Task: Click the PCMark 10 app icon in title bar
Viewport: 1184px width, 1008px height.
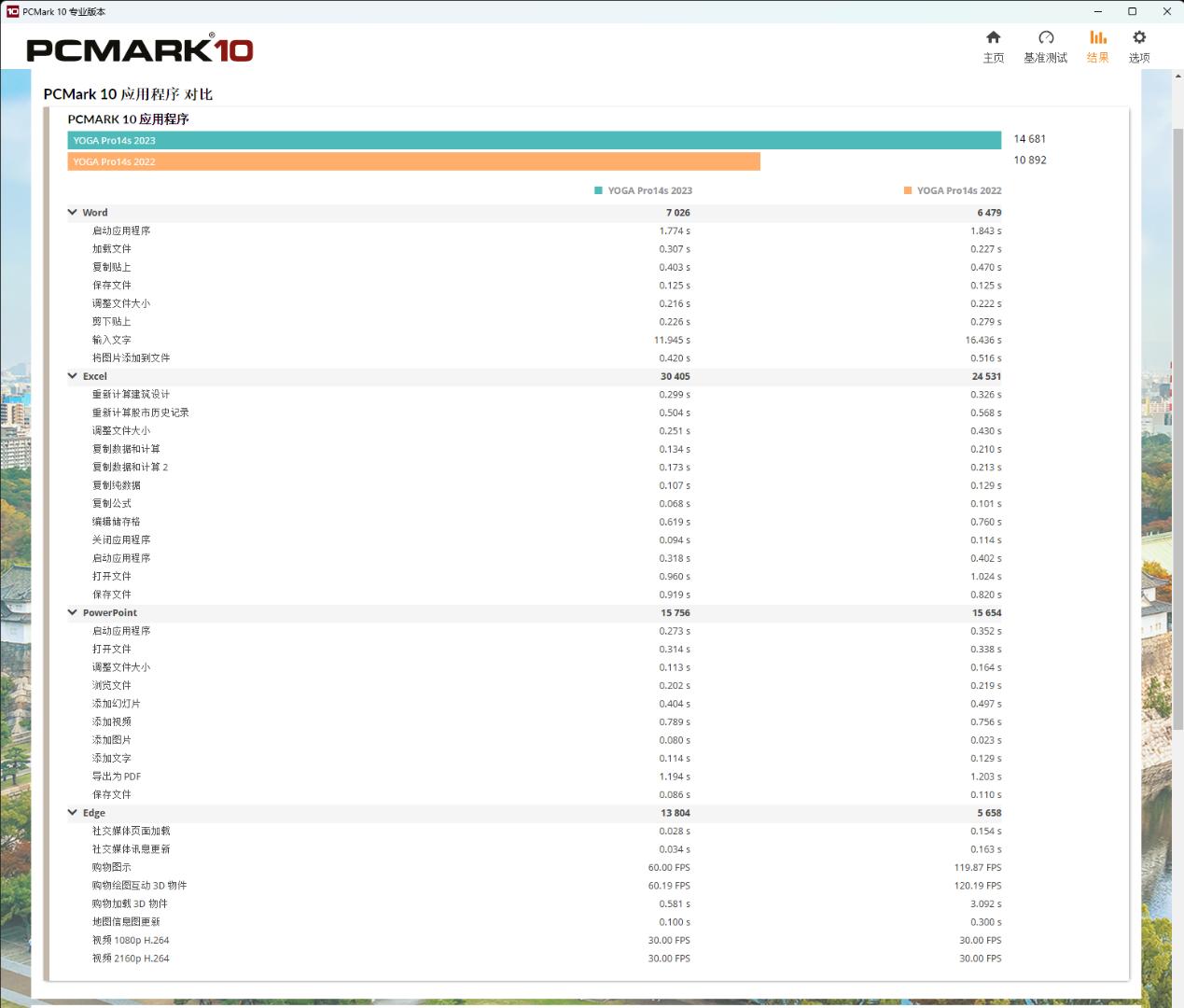Action: pos(12,11)
